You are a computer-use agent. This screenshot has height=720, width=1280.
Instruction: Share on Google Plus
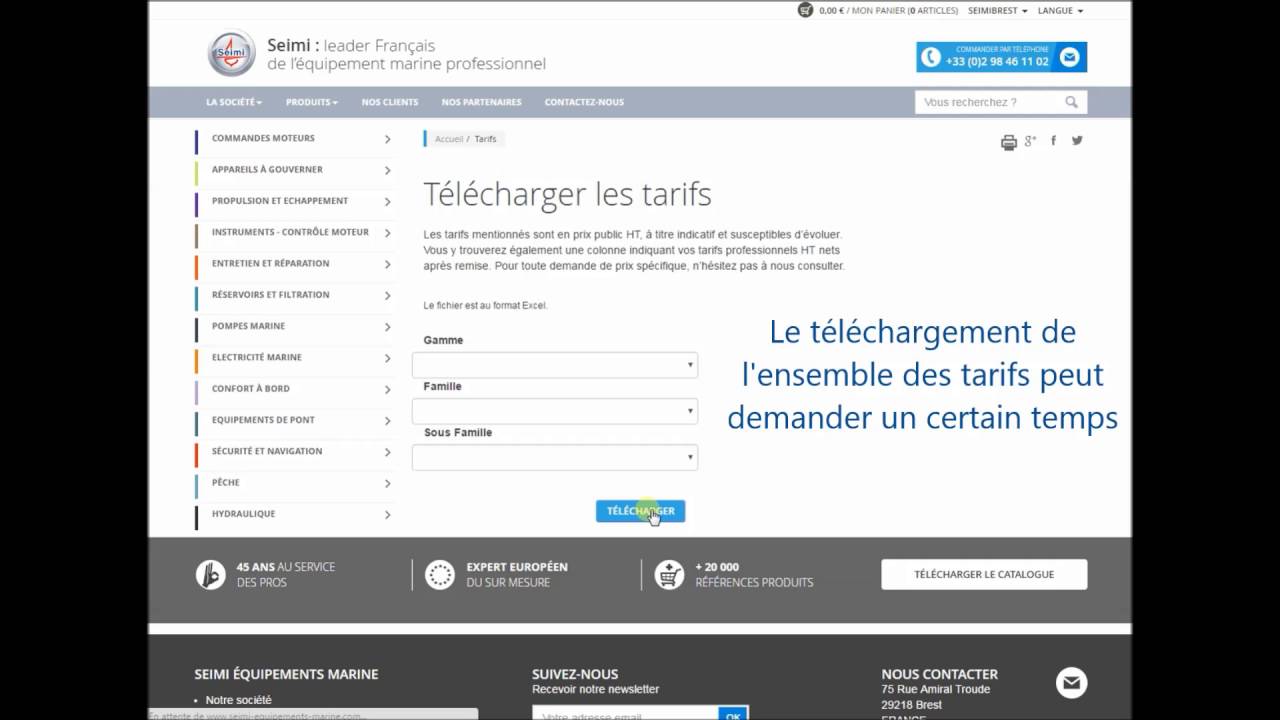click(1030, 141)
